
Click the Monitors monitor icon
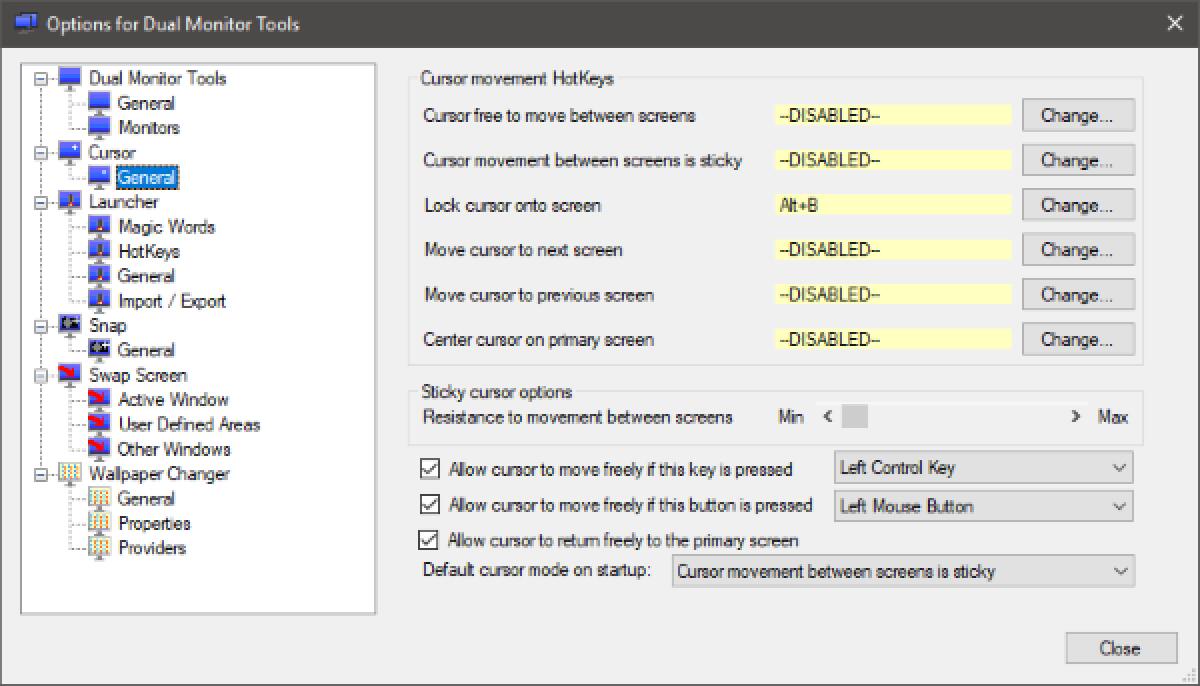pyautogui.click(x=100, y=127)
